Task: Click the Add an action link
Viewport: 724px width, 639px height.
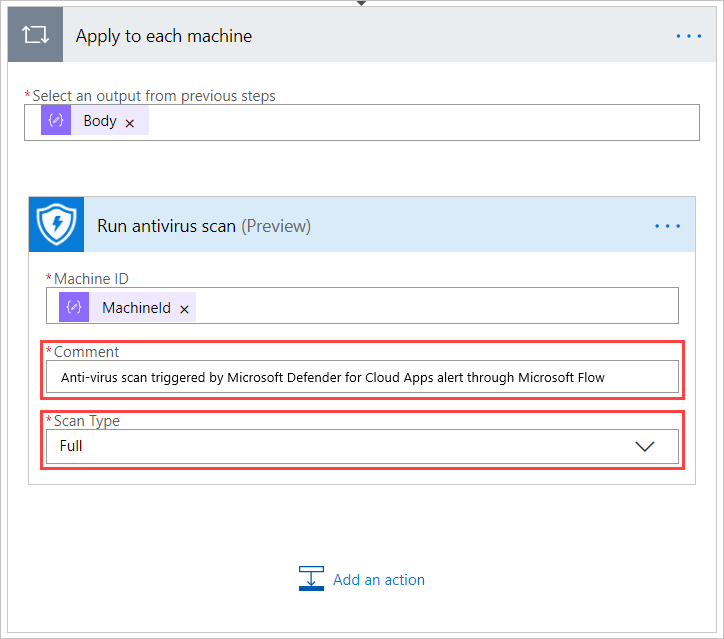Action: click(x=379, y=579)
